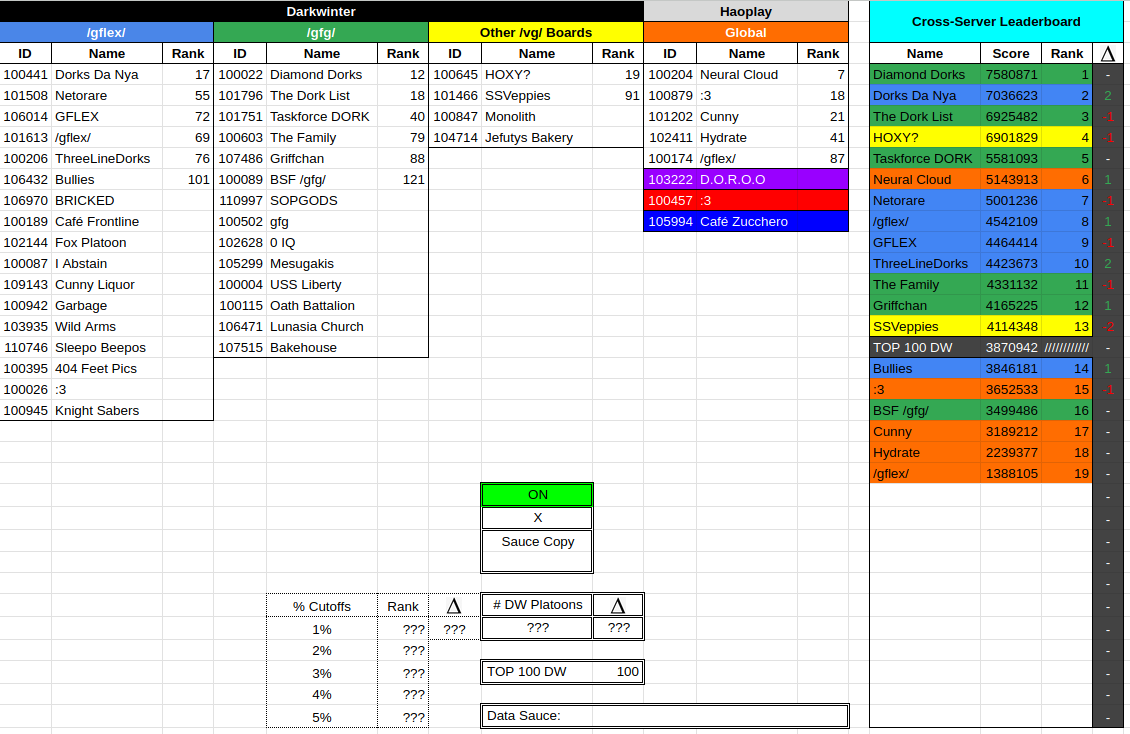
Task: Select ThreeLineDorks rank 10 leaderboard cell
Action: tap(1067, 264)
